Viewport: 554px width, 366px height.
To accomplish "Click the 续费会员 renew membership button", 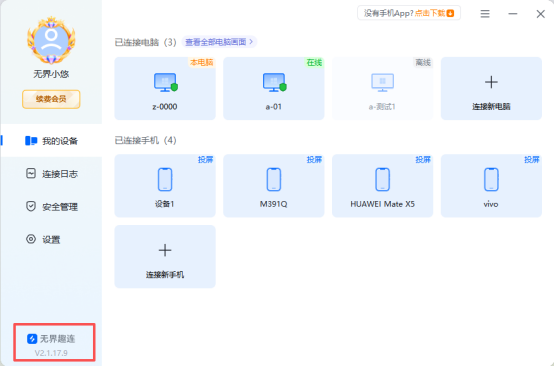I will pyautogui.click(x=51, y=99).
